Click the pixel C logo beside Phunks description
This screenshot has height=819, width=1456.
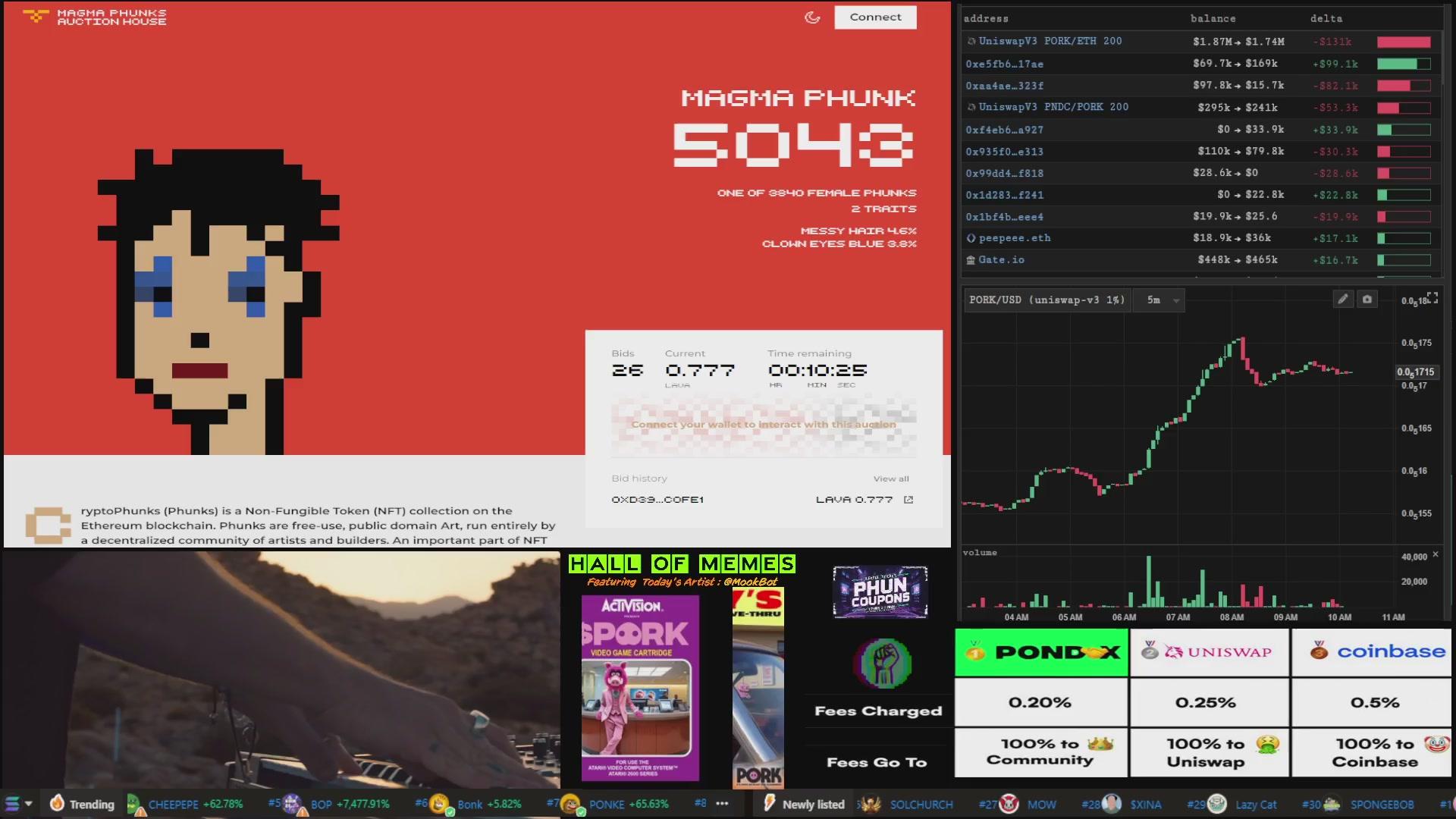[48, 525]
